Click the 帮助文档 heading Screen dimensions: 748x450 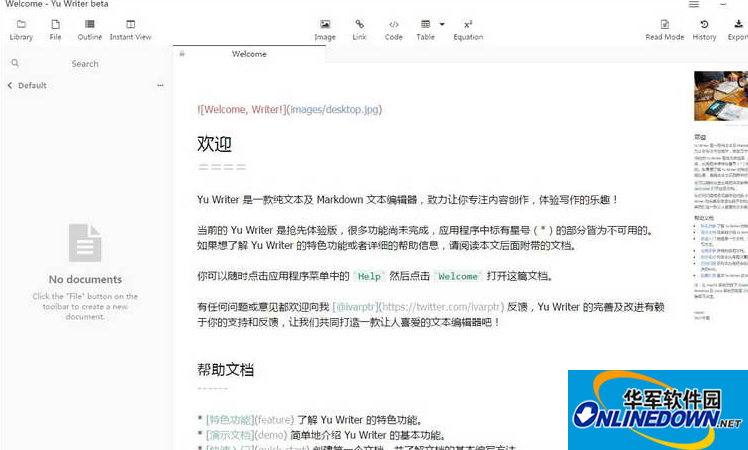[225, 369]
